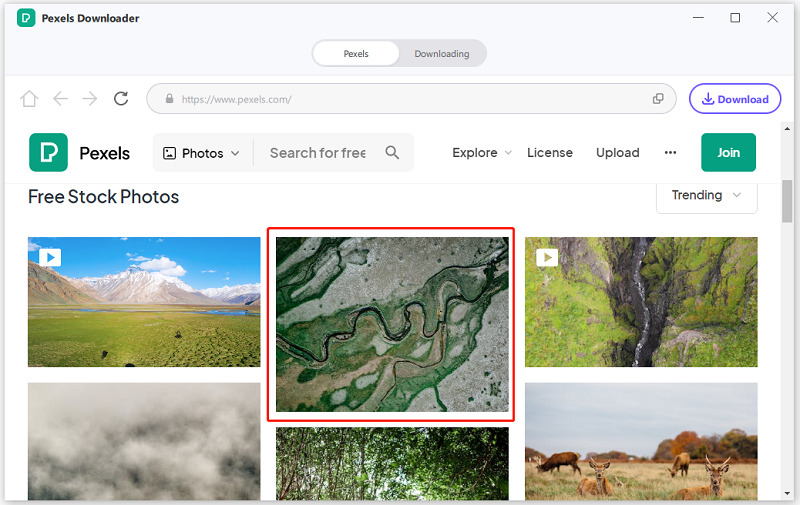Screen dimensions: 800x505
Task: Open the cloudy fog photo thumbnail
Action: [x=144, y=441]
